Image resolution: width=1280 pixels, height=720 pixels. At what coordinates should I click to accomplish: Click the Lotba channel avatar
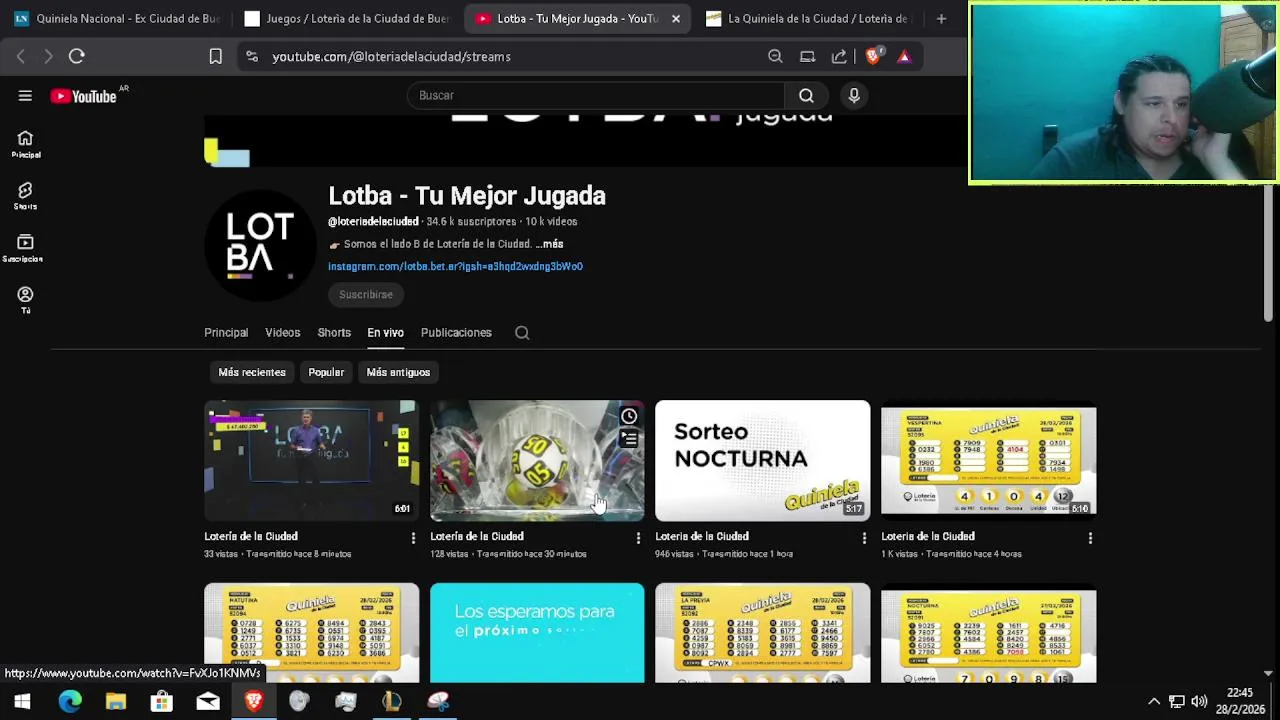[x=260, y=245]
